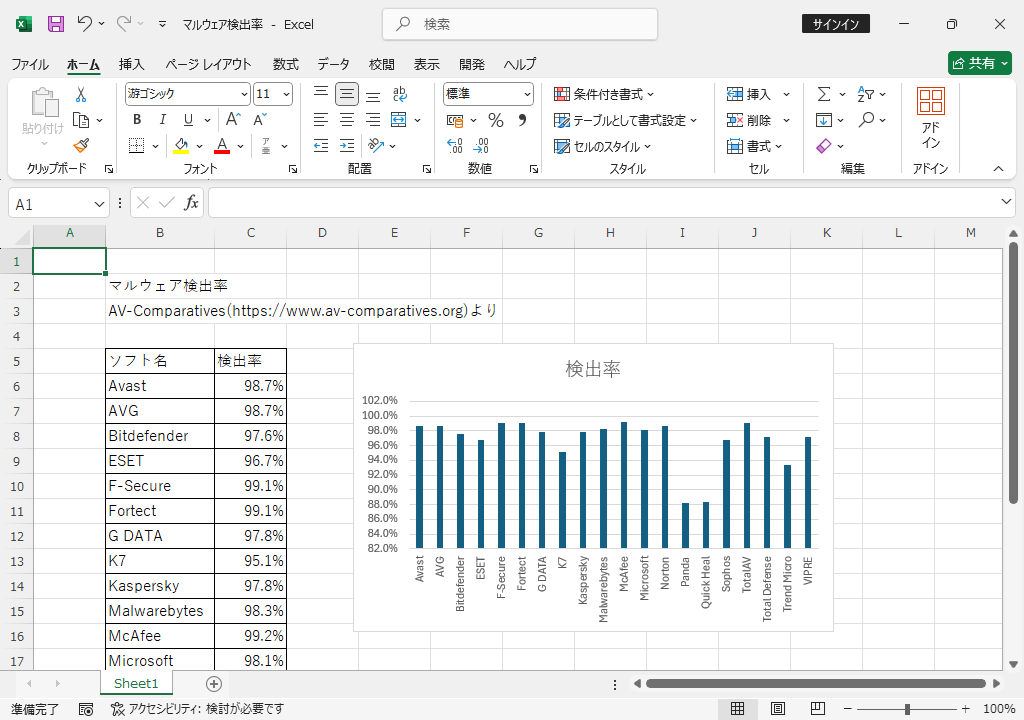Viewport: 1024px width, 720px height.
Task: Insert AutoSum formula
Action: [x=824, y=94]
